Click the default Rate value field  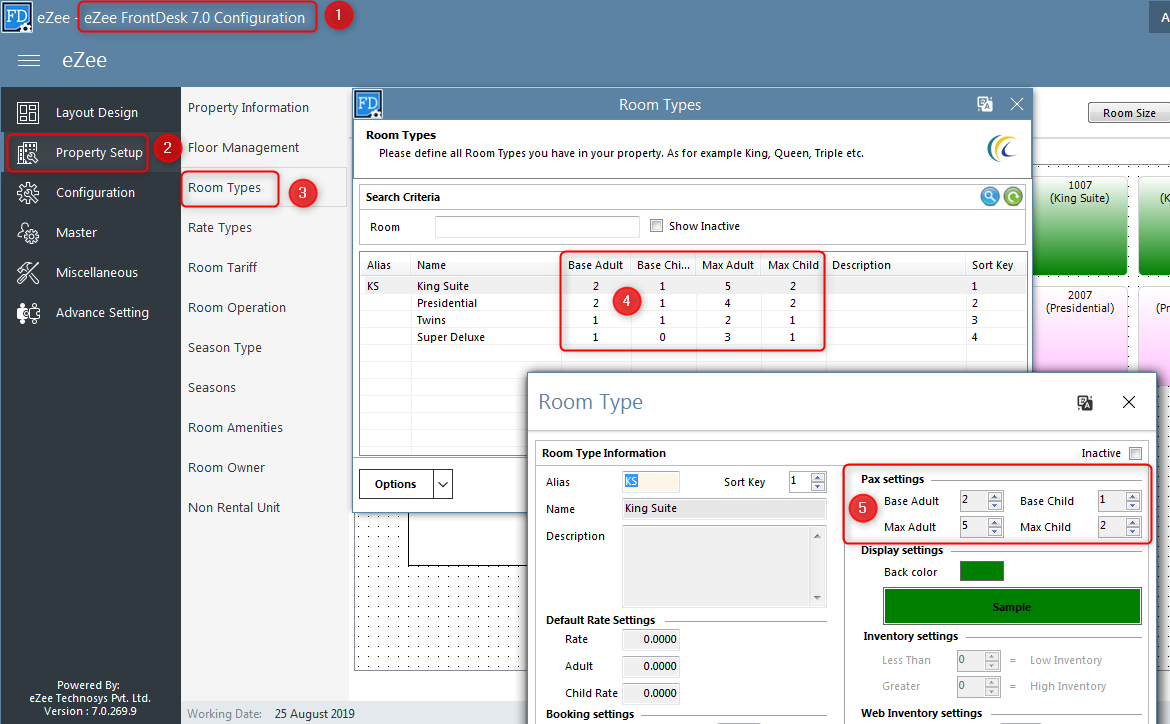tap(651, 640)
